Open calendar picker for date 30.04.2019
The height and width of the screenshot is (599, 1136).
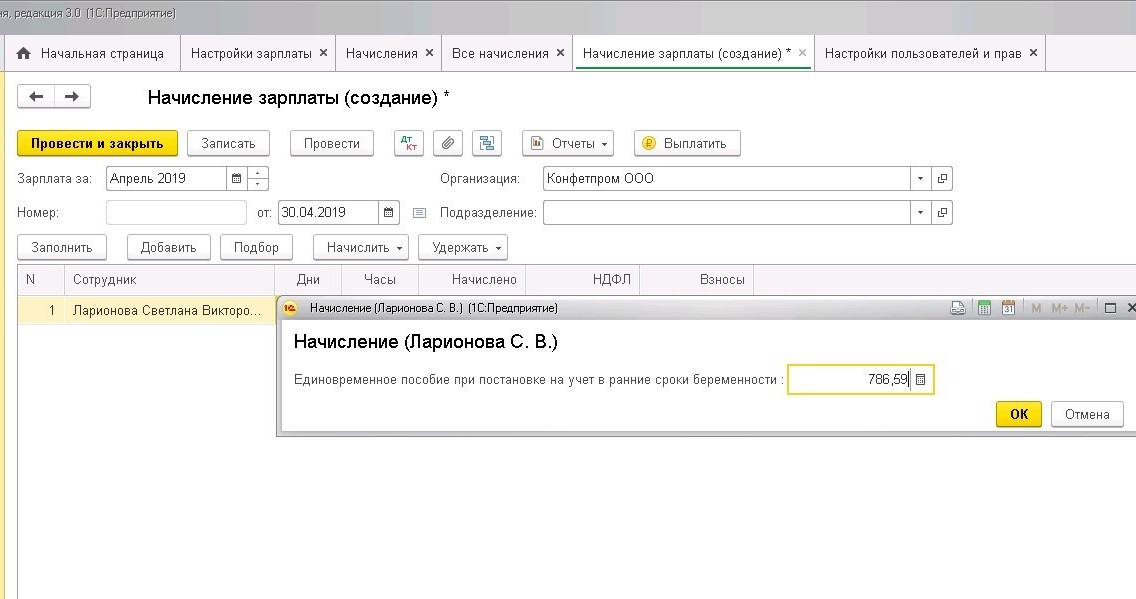coord(389,212)
